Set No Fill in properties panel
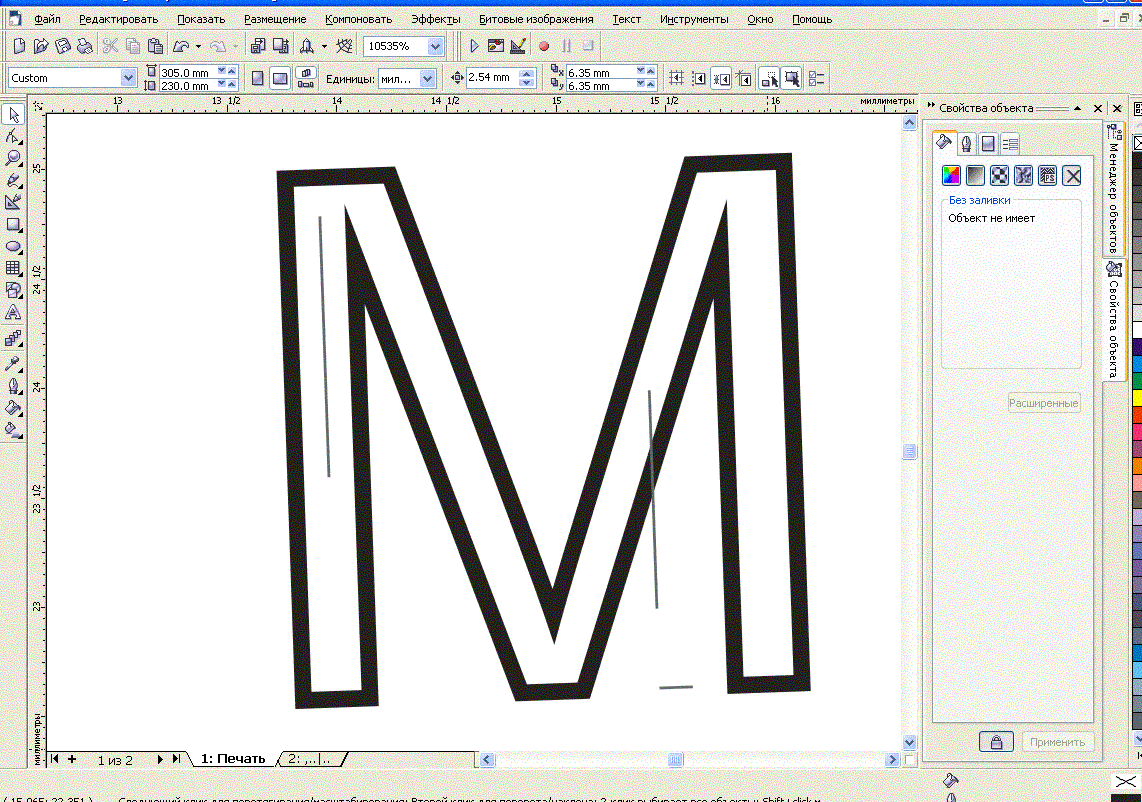The height and width of the screenshot is (802, 1142). [1072, 176]
